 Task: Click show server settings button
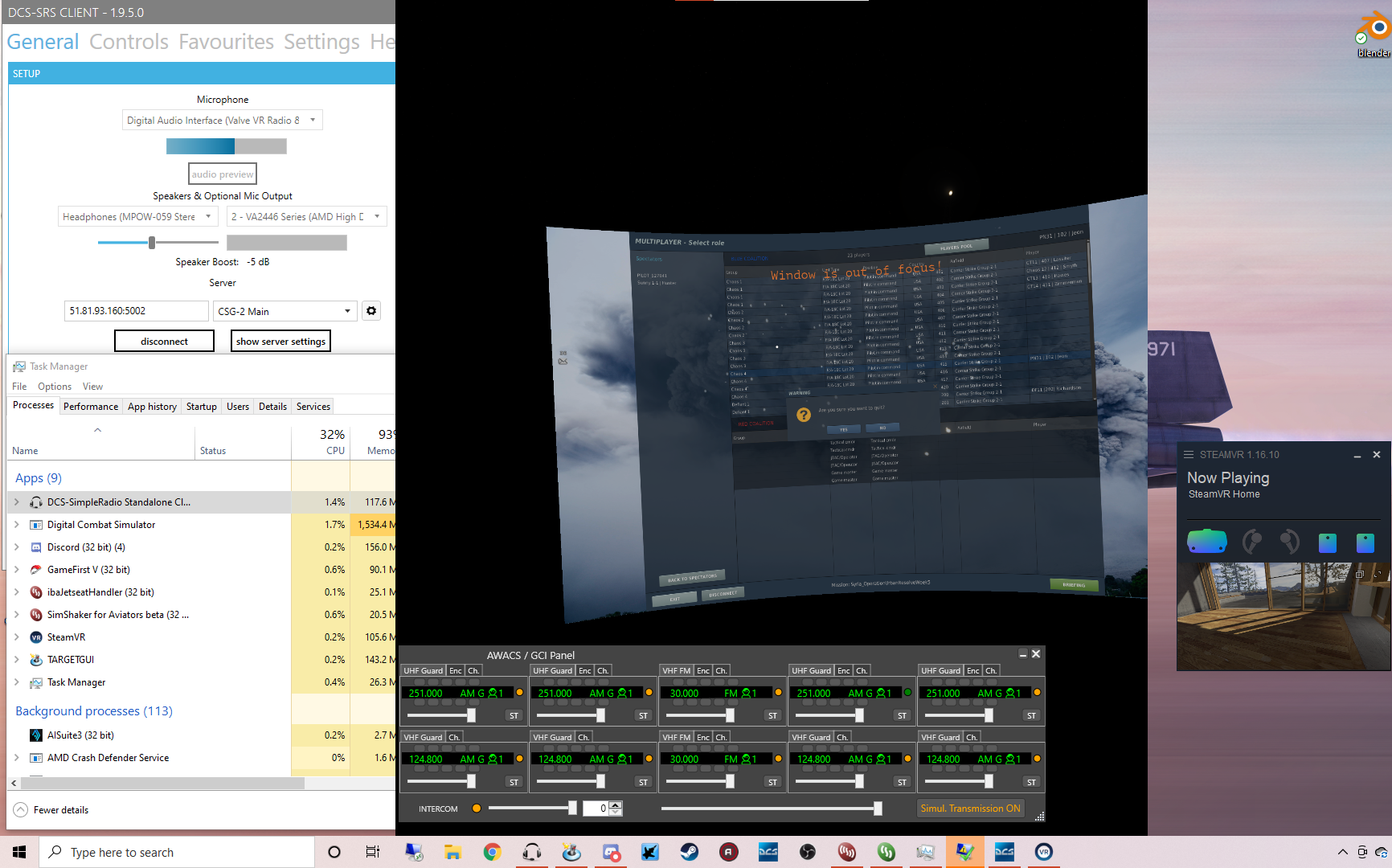click(280, 342)
